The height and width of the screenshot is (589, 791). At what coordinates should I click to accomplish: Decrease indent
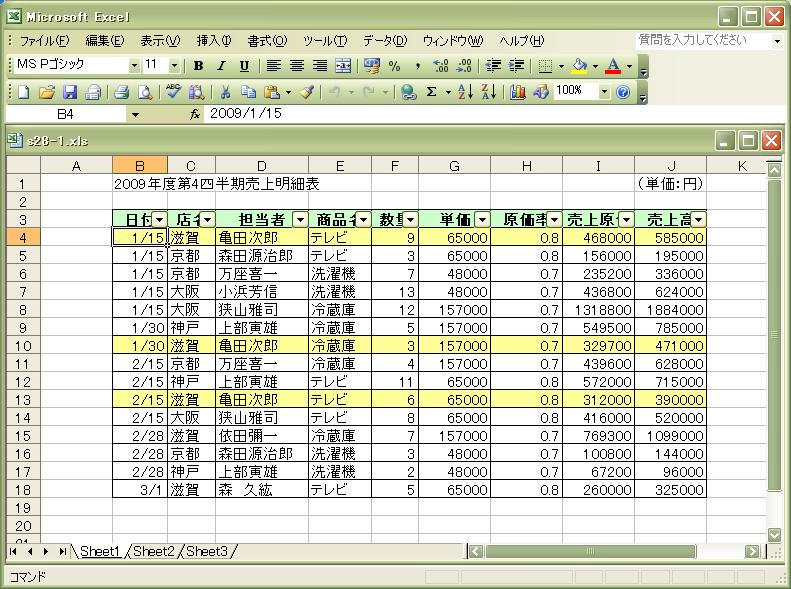tap(493, 66)
